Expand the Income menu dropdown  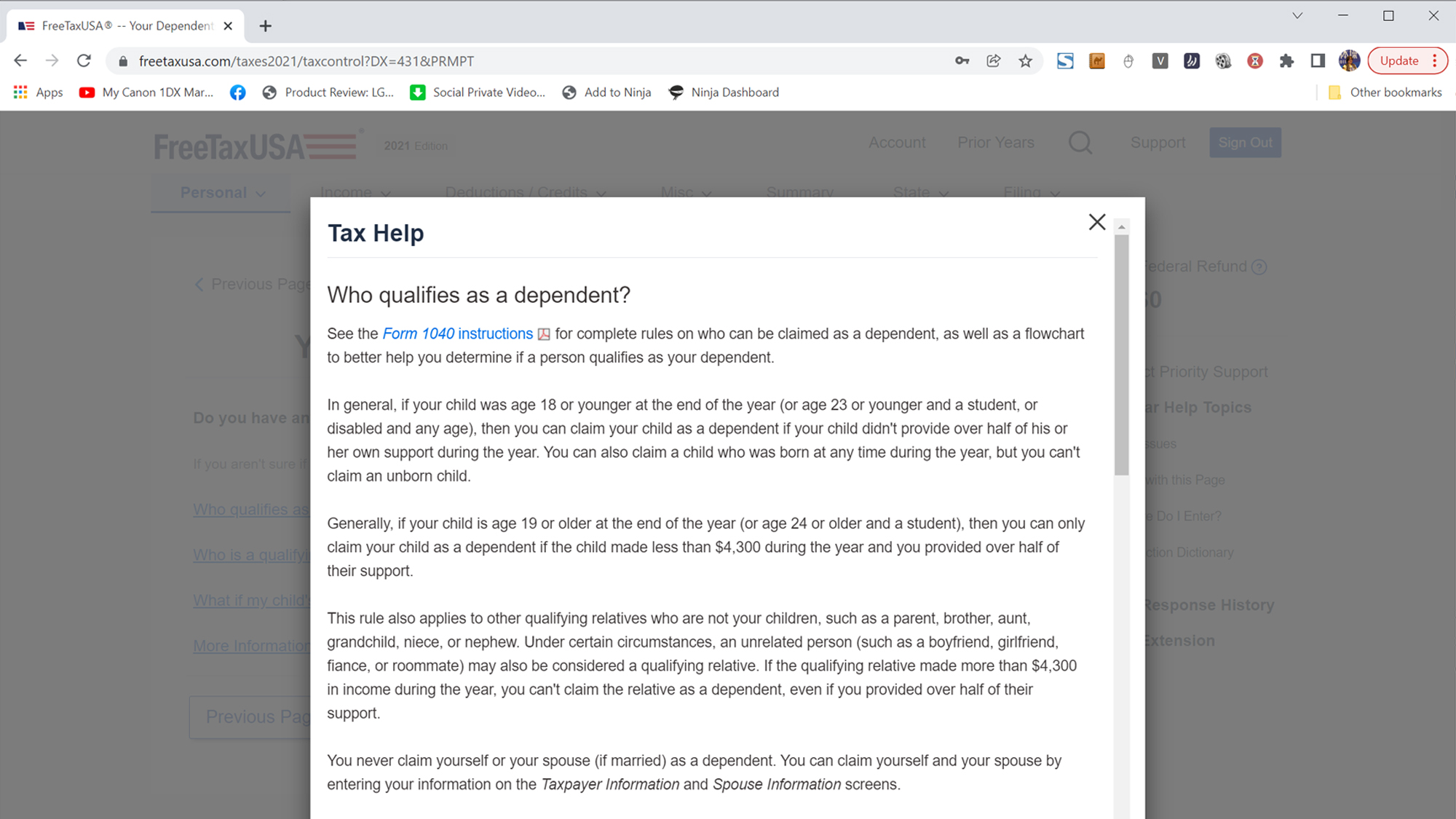(x=353, y=192)
